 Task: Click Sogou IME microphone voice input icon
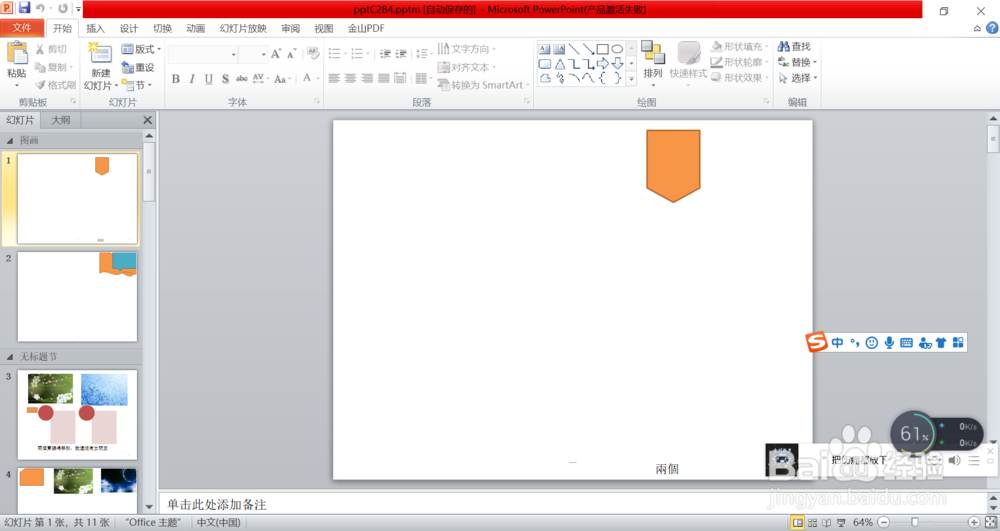(x=889, y=343)
